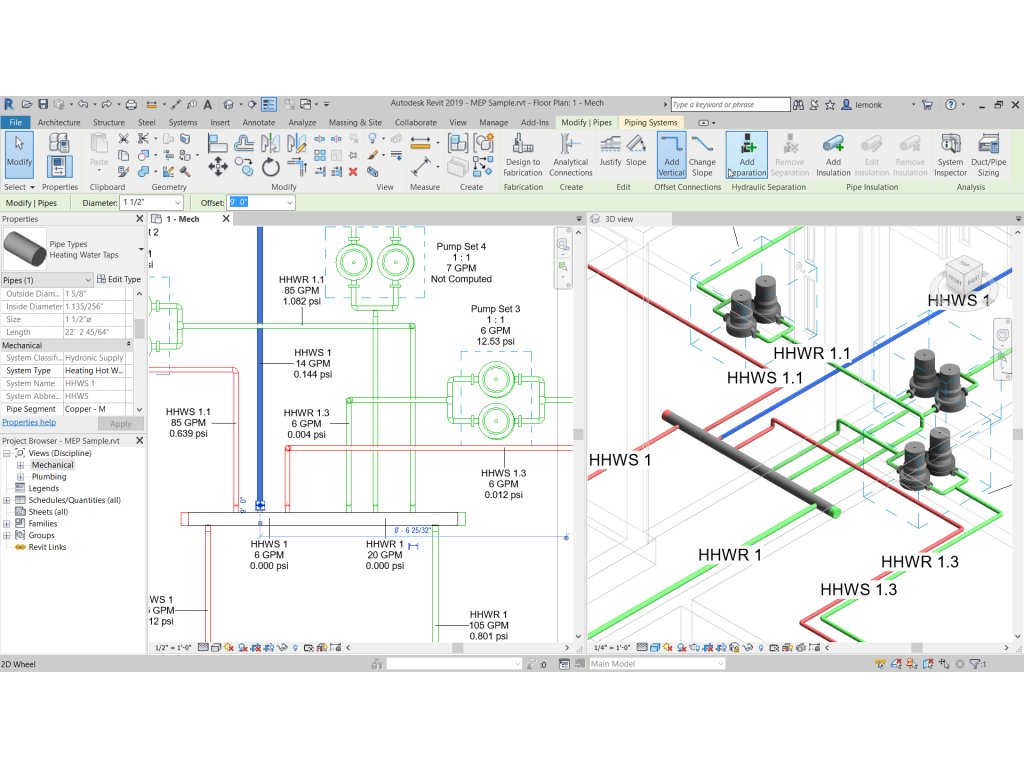
Task: Click the 1 - Mech view horizontal scrollbar
Action: pos(458,648)
